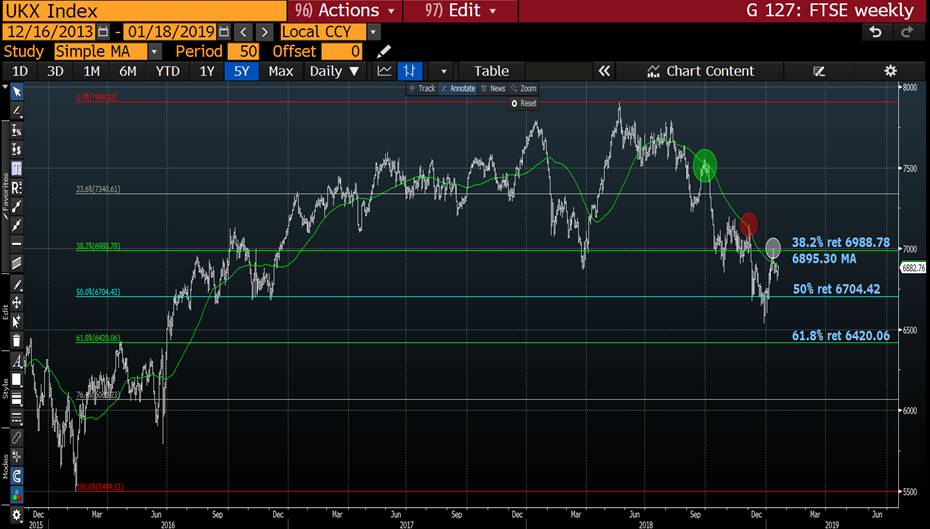The image size is (930, 529).
Task: Delete annotation with the trash icon
Action: click(x=17, y=341)
